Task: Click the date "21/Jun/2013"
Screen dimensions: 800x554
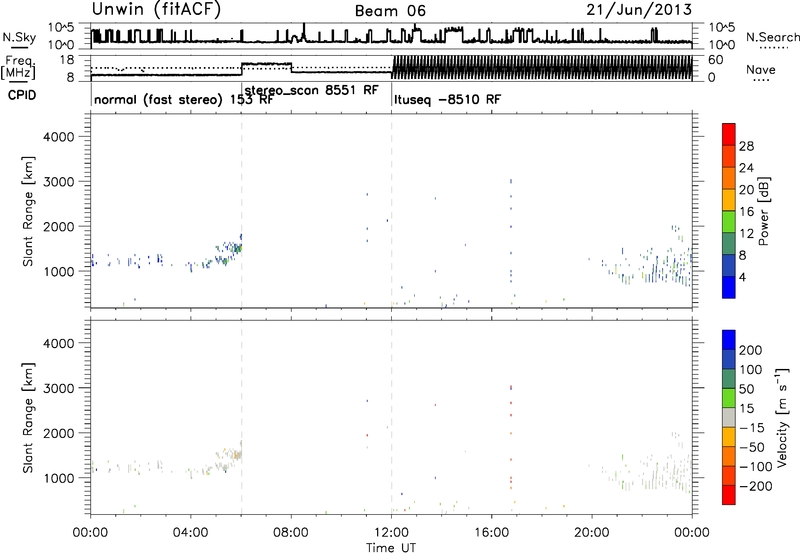Action: [639, 9]
